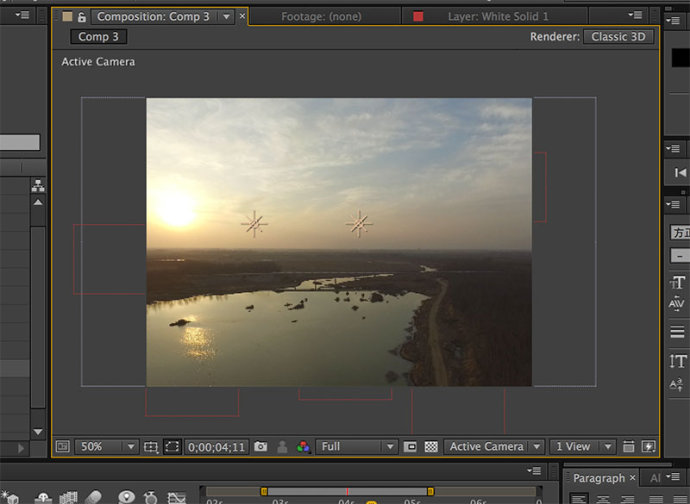Click the time navigator end handle
The width and height of the screenshot is (690, 504).
pyautogui.click(x=430, y=491)
